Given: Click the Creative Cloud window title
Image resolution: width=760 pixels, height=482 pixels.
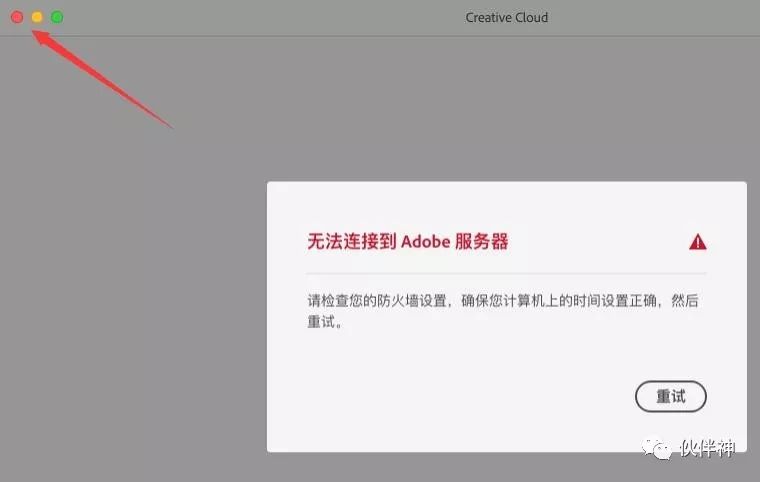Looking at the screenshot, I should 507,17.
